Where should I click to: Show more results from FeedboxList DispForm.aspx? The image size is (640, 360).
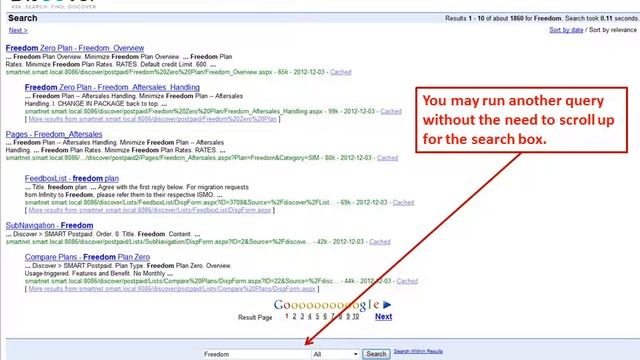point(150,210)
